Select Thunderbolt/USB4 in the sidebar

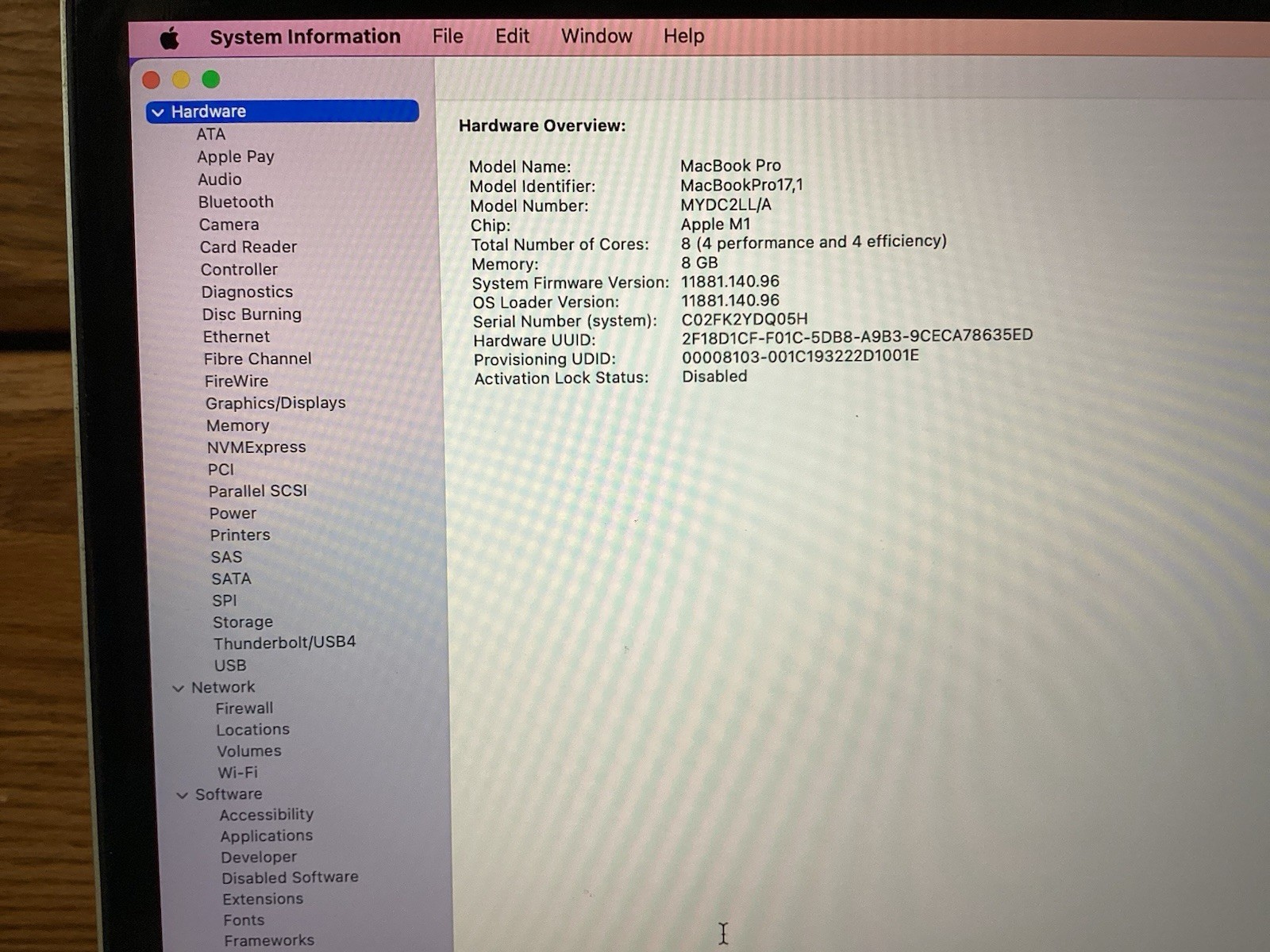(x=284, y=642)
